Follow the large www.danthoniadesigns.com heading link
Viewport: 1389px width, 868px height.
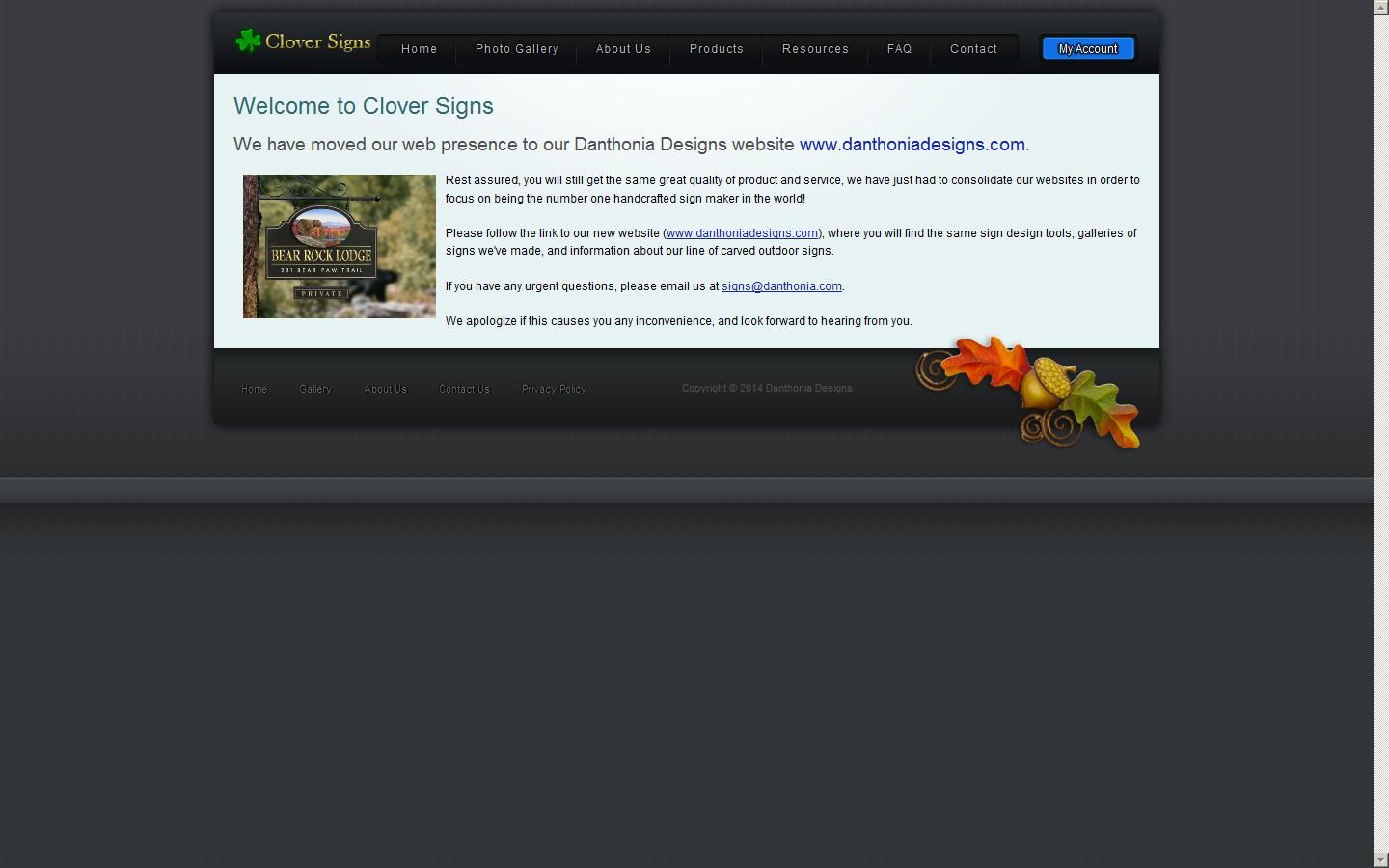tap(912, 145)
